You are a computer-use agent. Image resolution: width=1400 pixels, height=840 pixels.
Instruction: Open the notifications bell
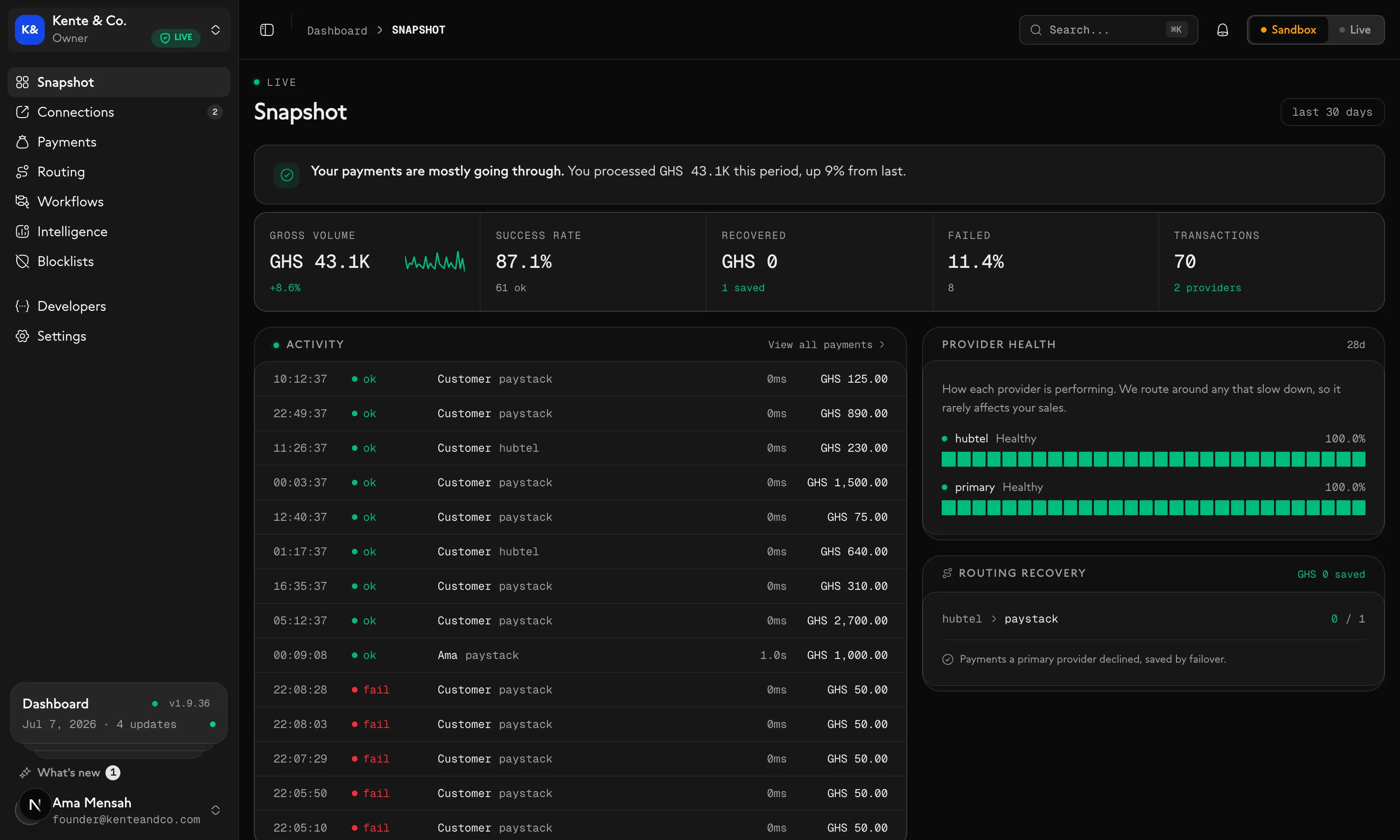[x=1222, y=30]
